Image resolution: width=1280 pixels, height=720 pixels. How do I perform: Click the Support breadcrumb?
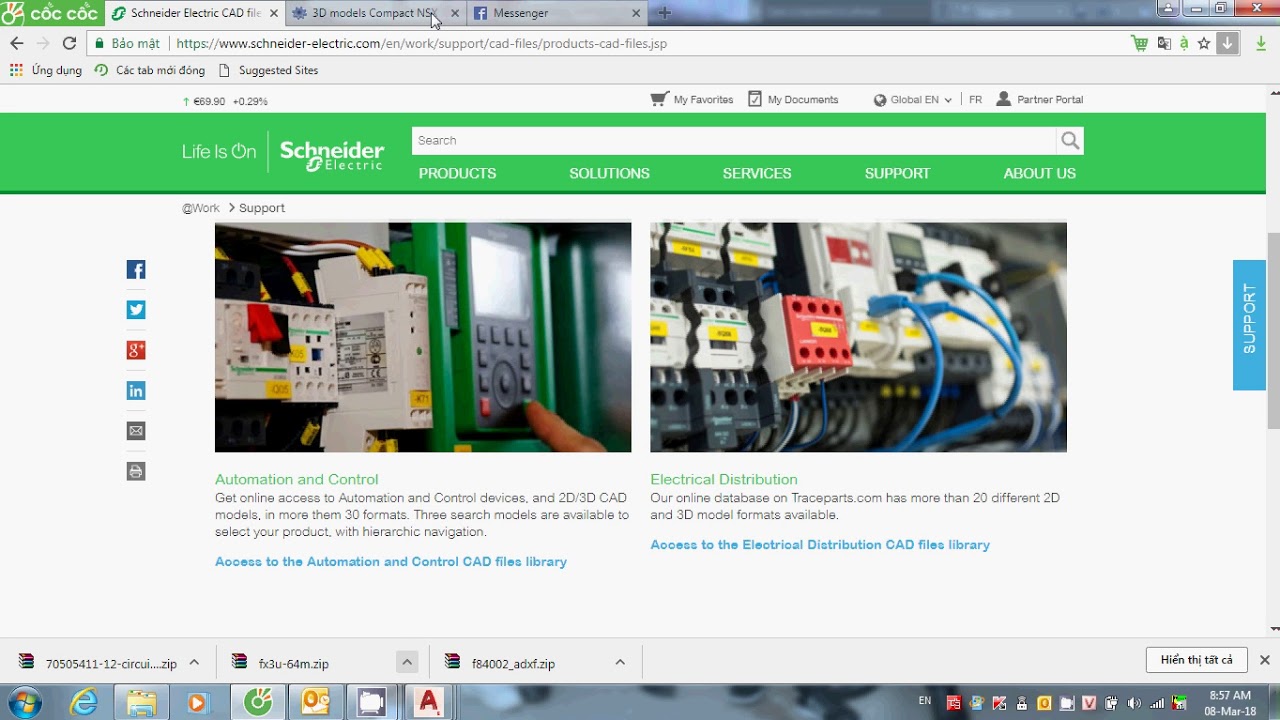pos(262,208)
